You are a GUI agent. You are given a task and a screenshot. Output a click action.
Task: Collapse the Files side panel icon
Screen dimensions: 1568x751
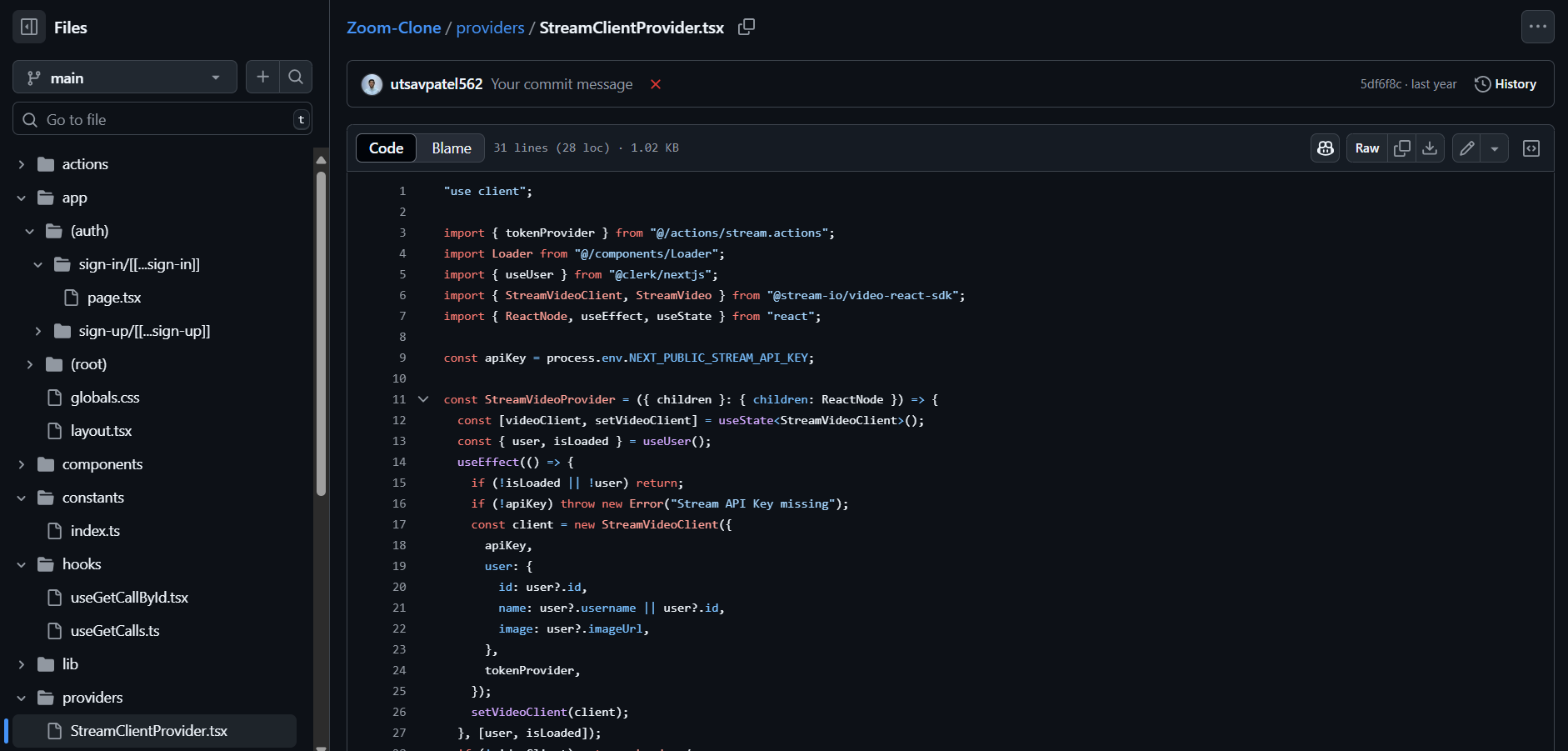(x=29, y=28)
